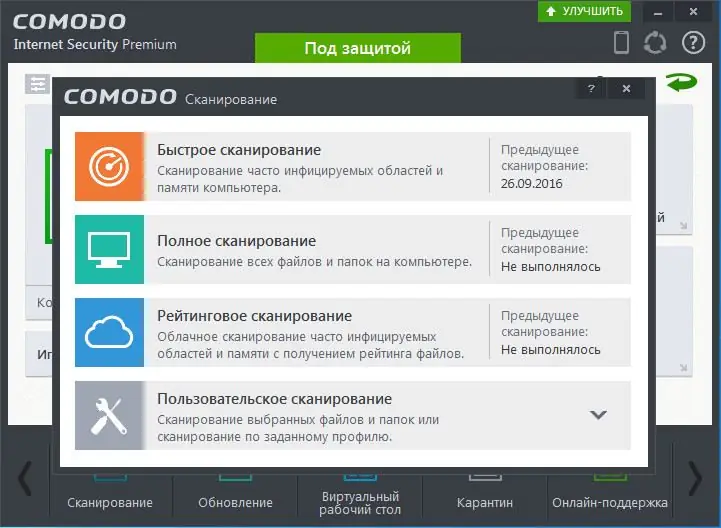Image resolution: width=721 pixels, height=528 pixels.
Task: Click Не выполнялось in the rating scan row
Action: point(550,350)
